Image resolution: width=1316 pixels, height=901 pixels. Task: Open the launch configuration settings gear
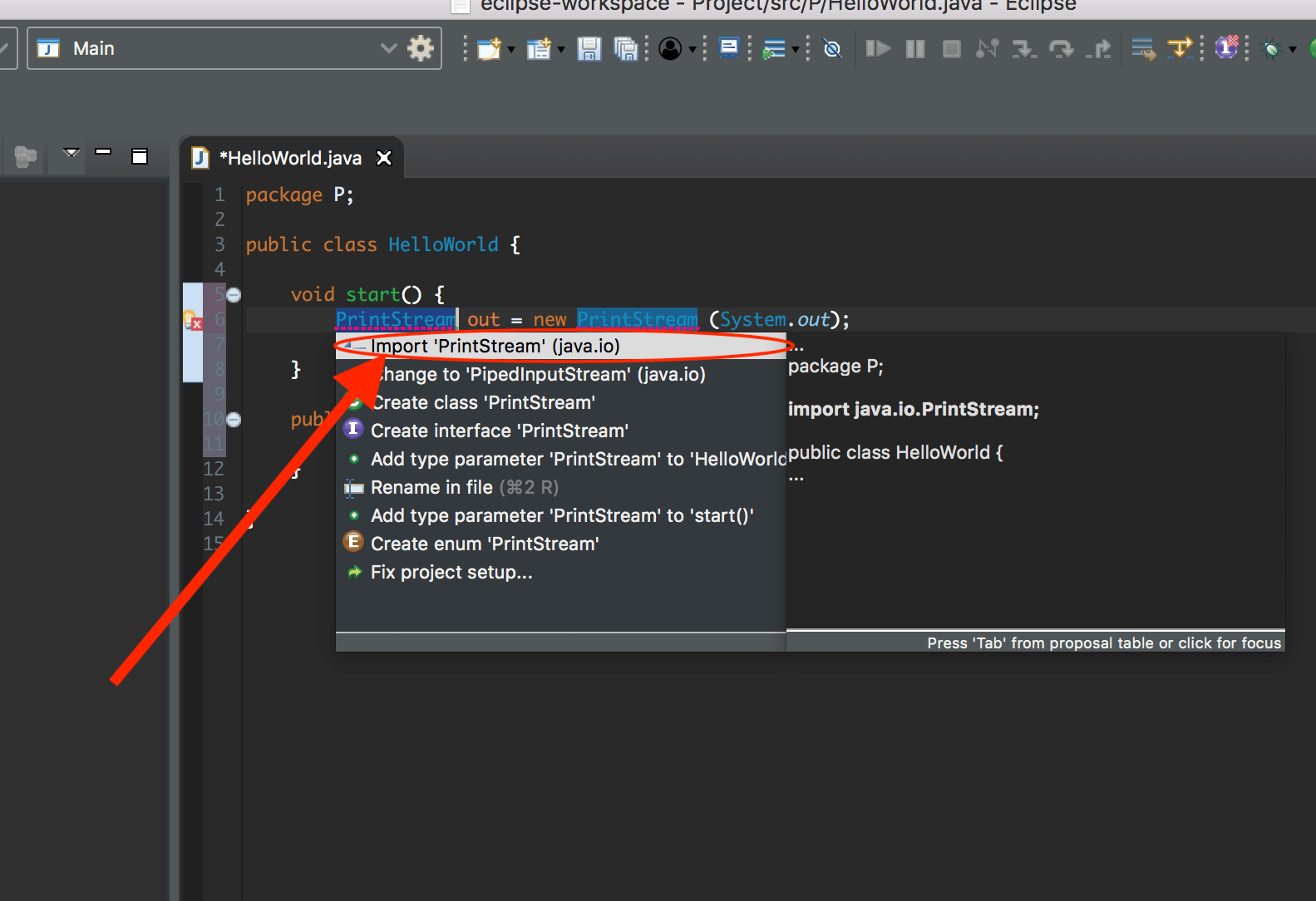[421, 48]
